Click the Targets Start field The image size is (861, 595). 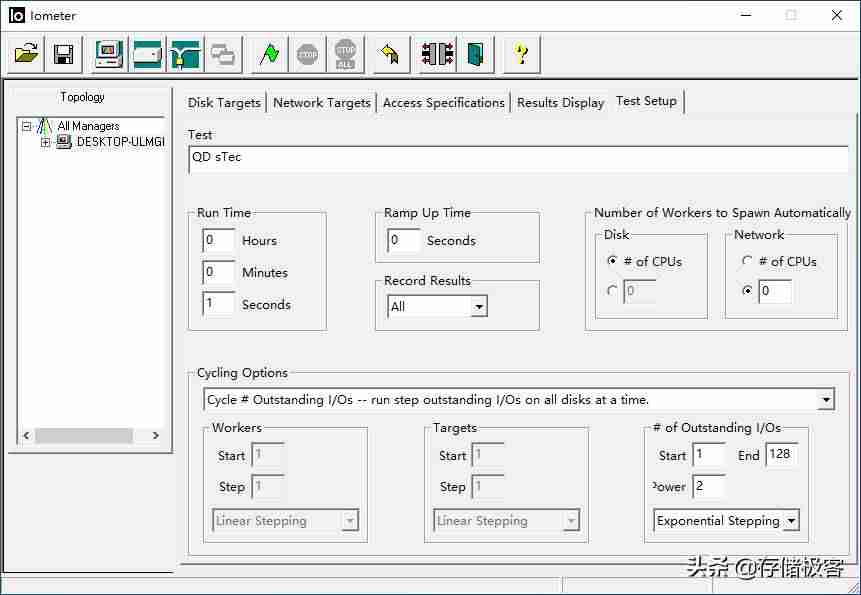[x=488, y=454]
